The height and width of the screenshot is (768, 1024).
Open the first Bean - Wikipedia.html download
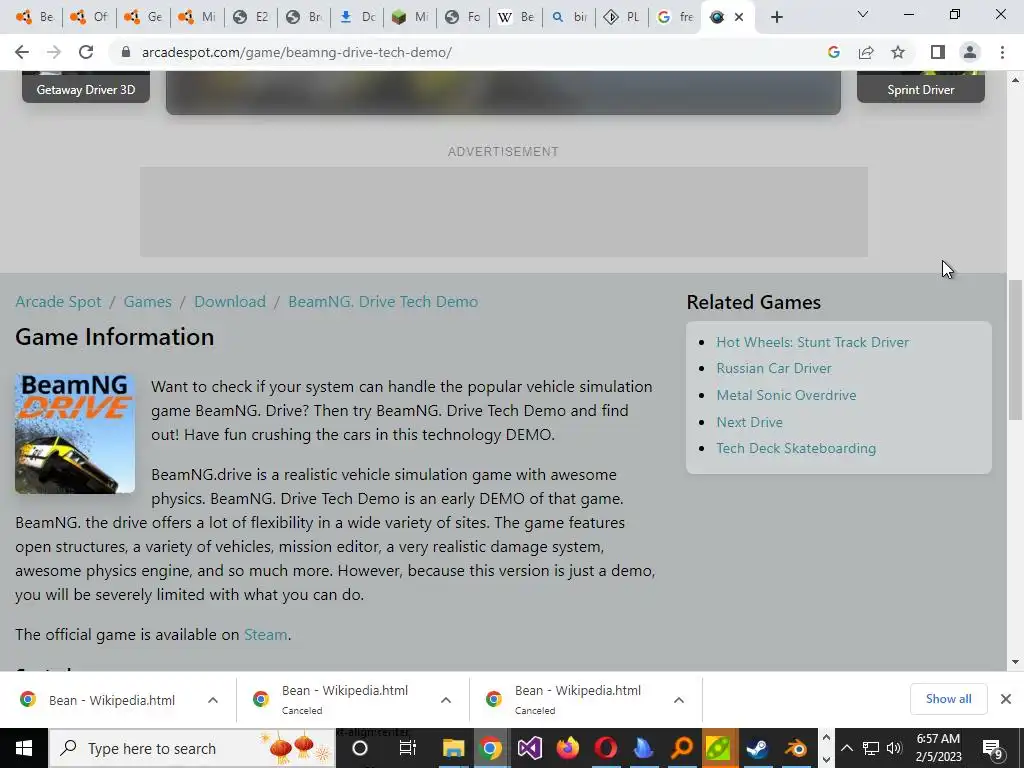pyautogui.click(x=111, y=700)
